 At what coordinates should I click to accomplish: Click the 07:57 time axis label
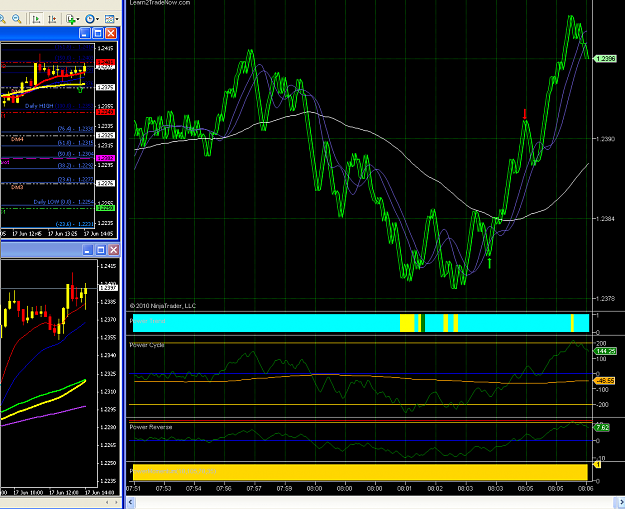(x=254, y=488)
